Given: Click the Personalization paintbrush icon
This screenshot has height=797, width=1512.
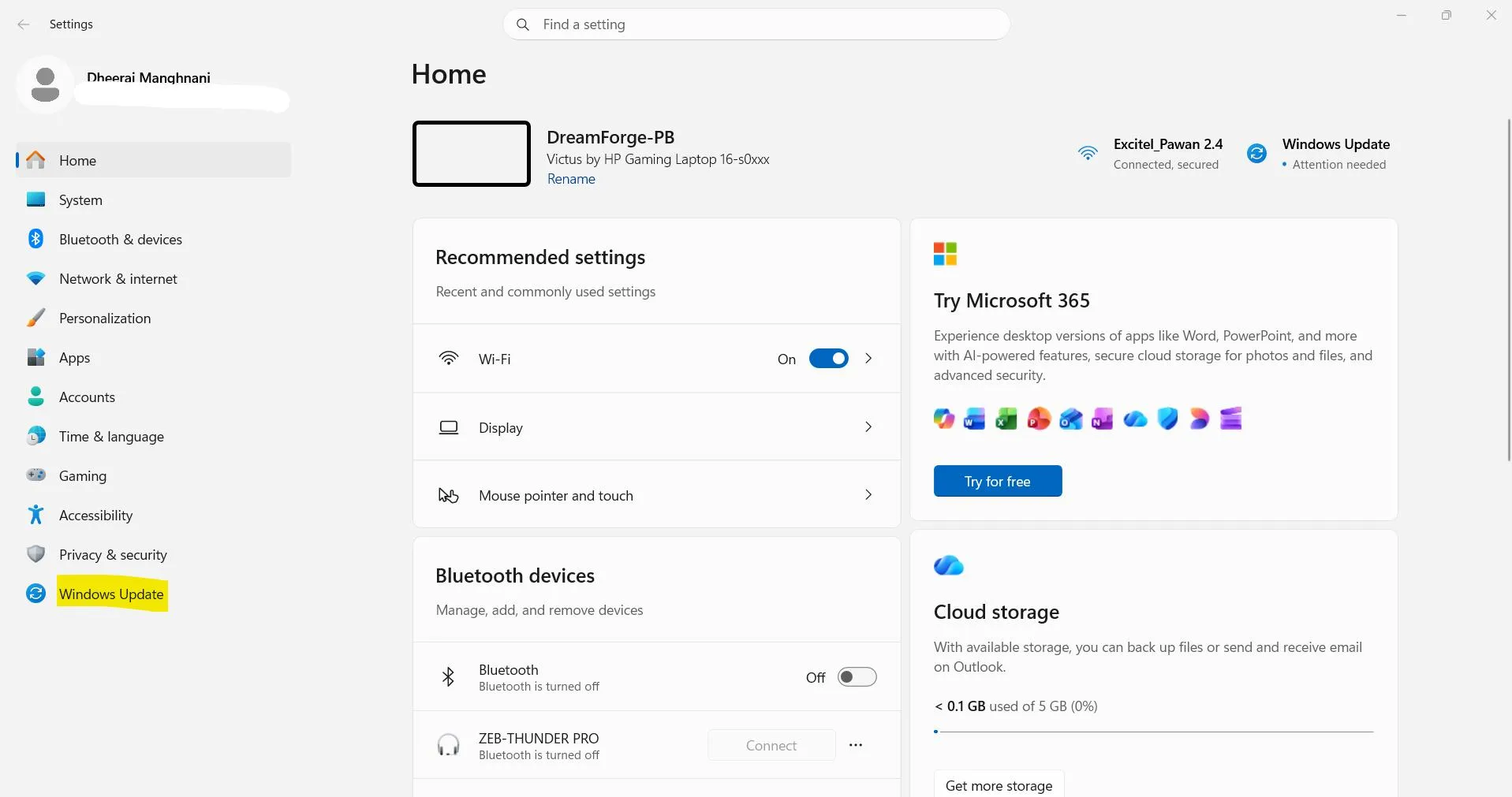Looking at the screenshot, I should [x=35, y=318].
